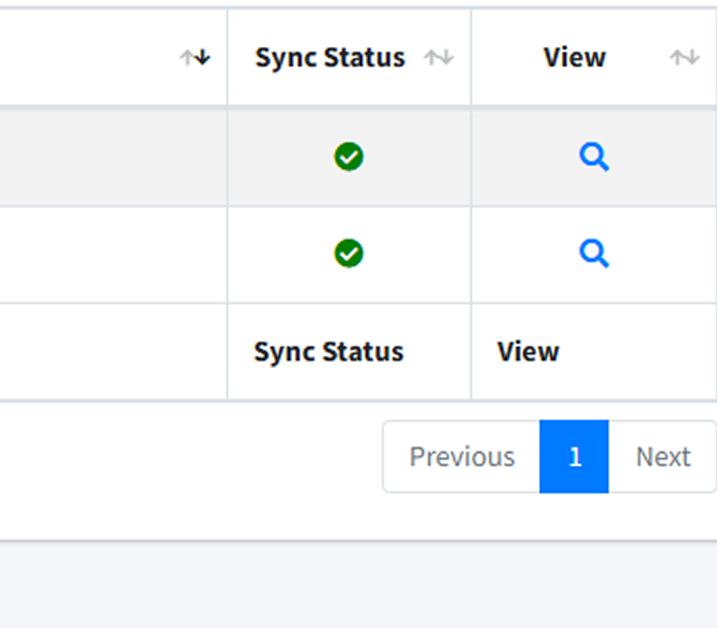The width and height of the screenshot is (717, 628).
Task: Click the gray page background below the table card
Action: coord(358,585)
